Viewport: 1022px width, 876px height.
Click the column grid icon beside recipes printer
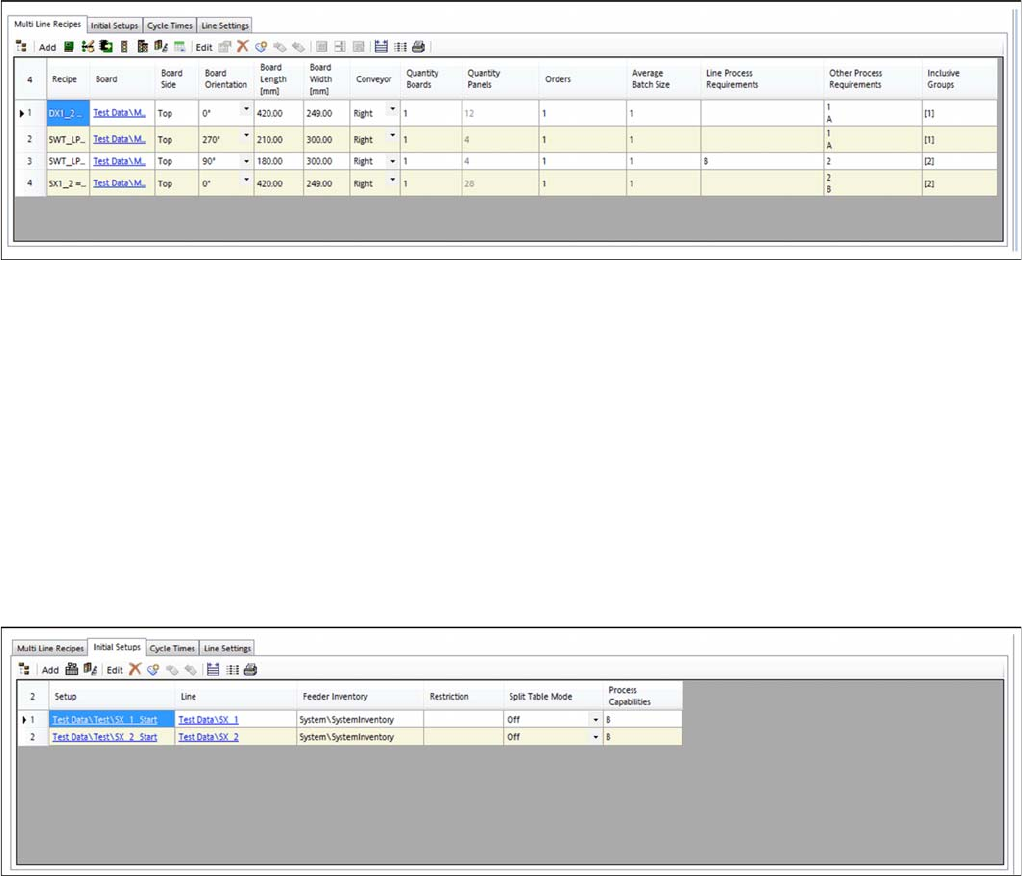coord(400,46)
